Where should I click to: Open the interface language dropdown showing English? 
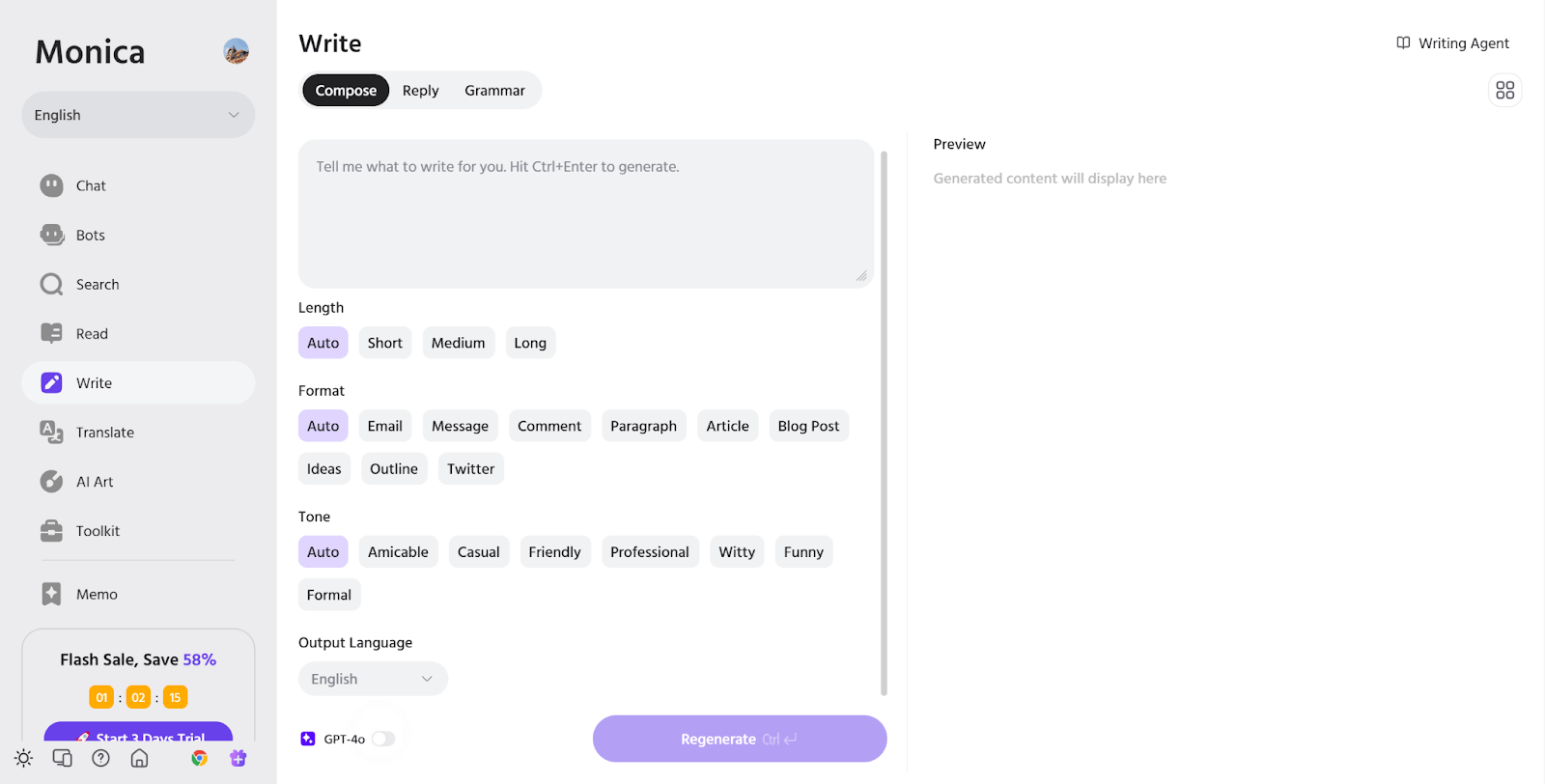coord(137,114)
